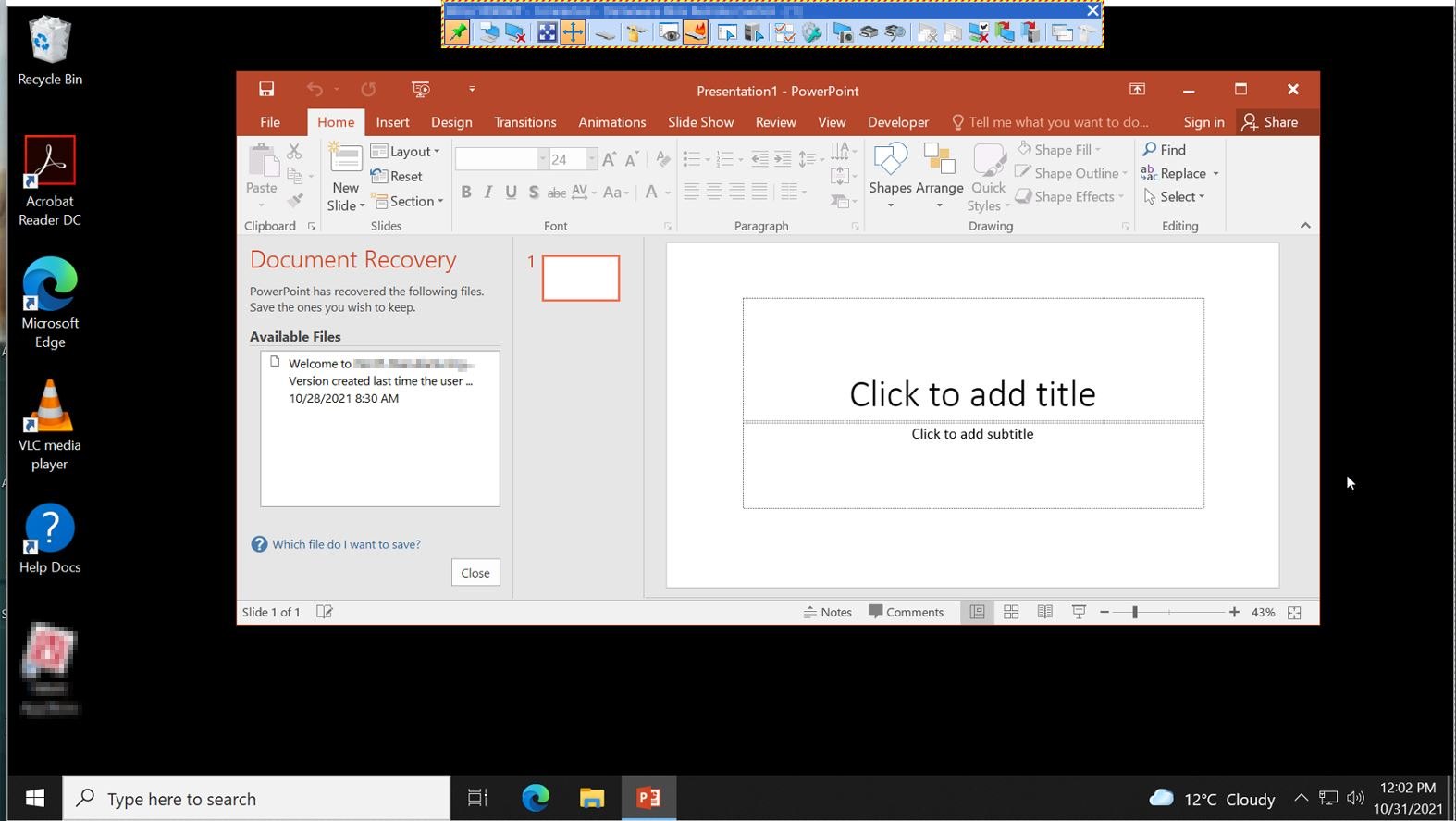Switch to Slide Sorter view
Screen dimensions: 1456x821
click(1011, 612)
